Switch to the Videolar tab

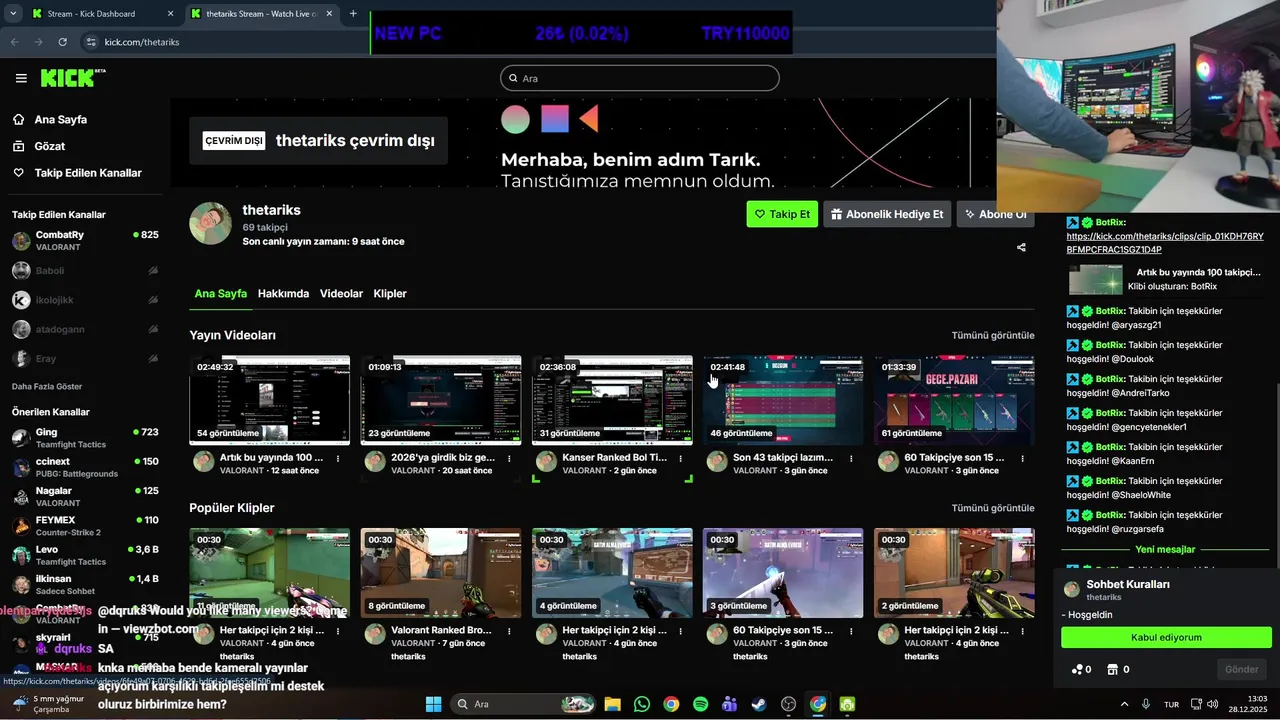coord(341,293)
